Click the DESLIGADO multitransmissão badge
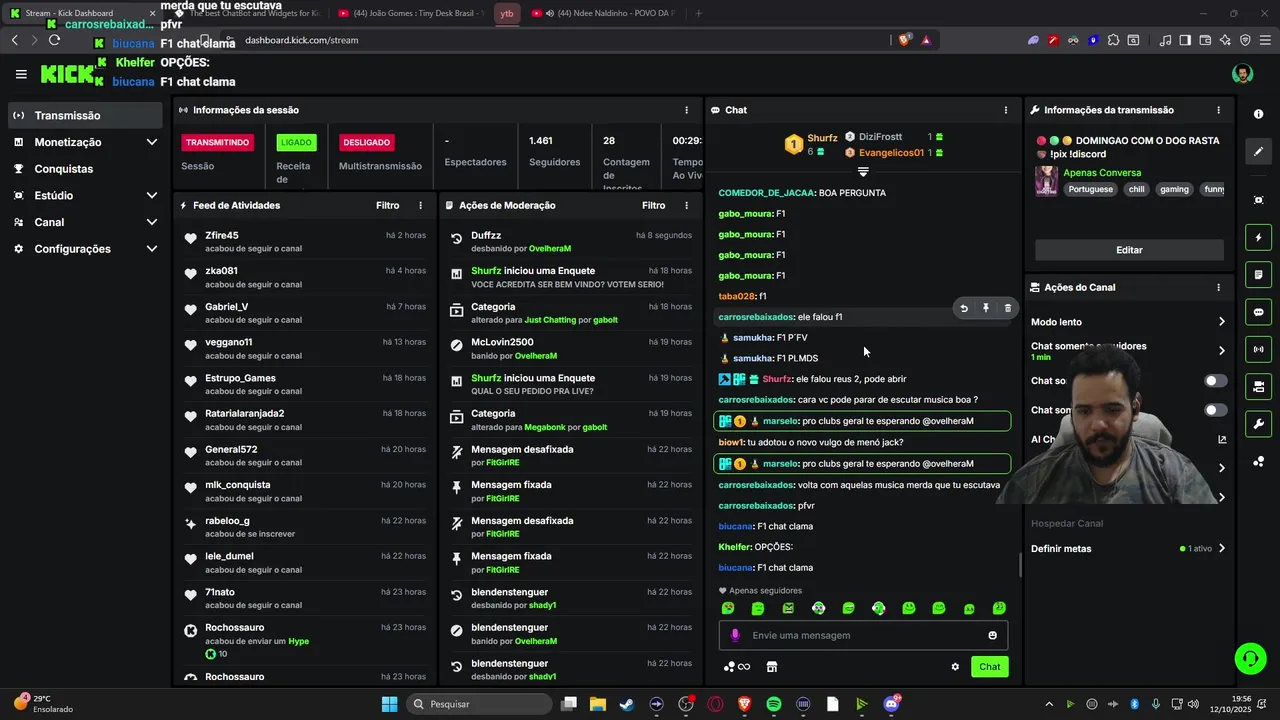The width and height of the screenshot is (1280, 720). click(x=367, y=142)
